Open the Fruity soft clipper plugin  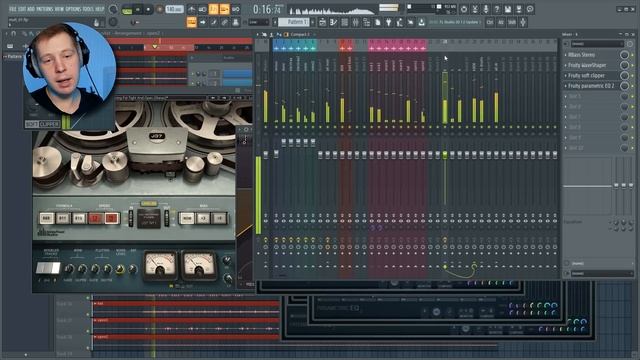click(587, 76)
